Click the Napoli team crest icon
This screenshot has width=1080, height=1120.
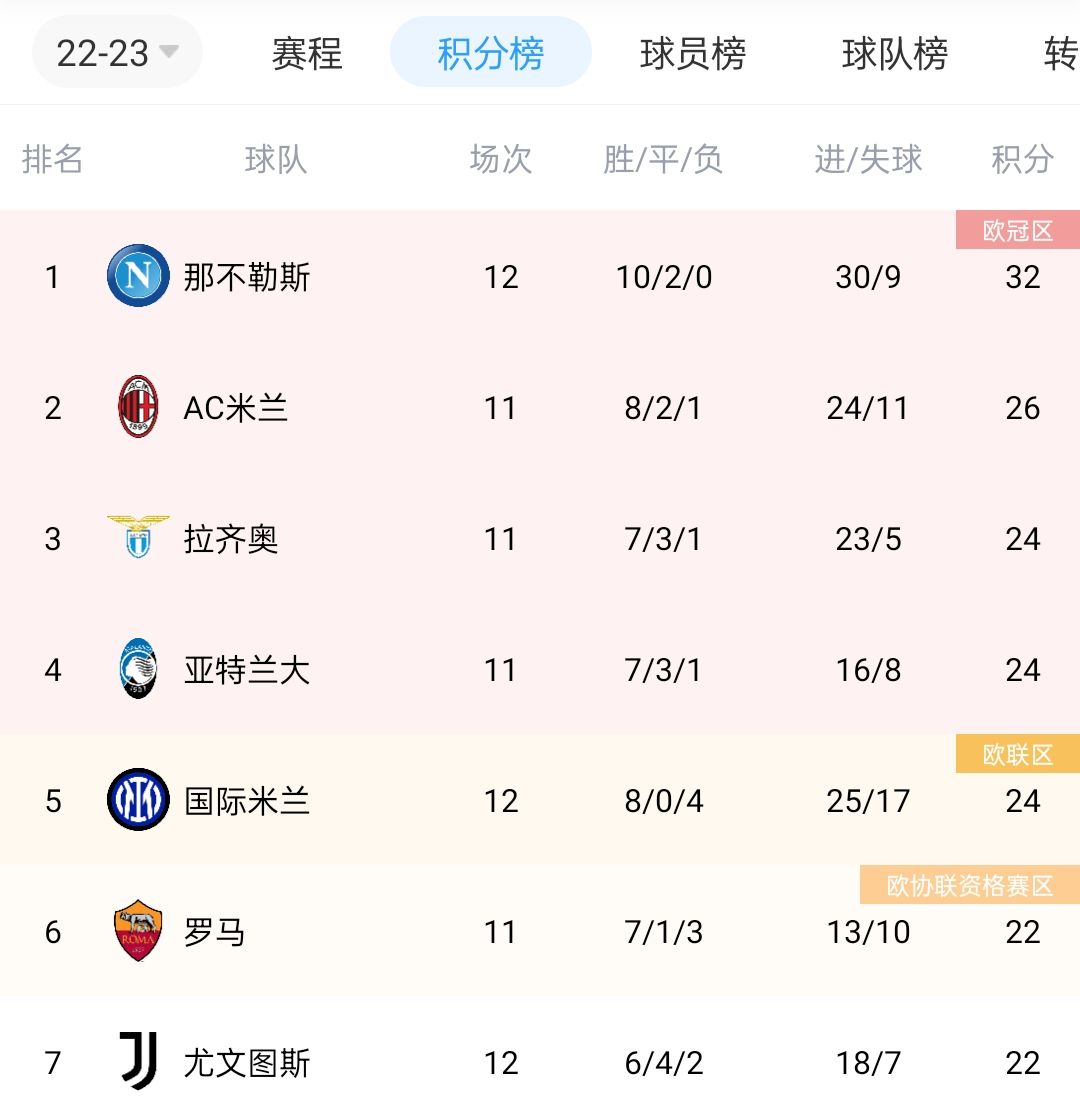point(137,277)
